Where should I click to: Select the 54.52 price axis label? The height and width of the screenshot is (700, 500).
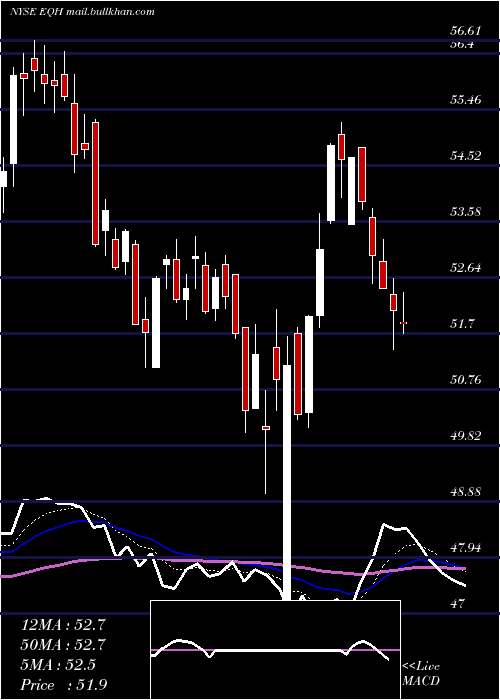(x=465, y=156)
